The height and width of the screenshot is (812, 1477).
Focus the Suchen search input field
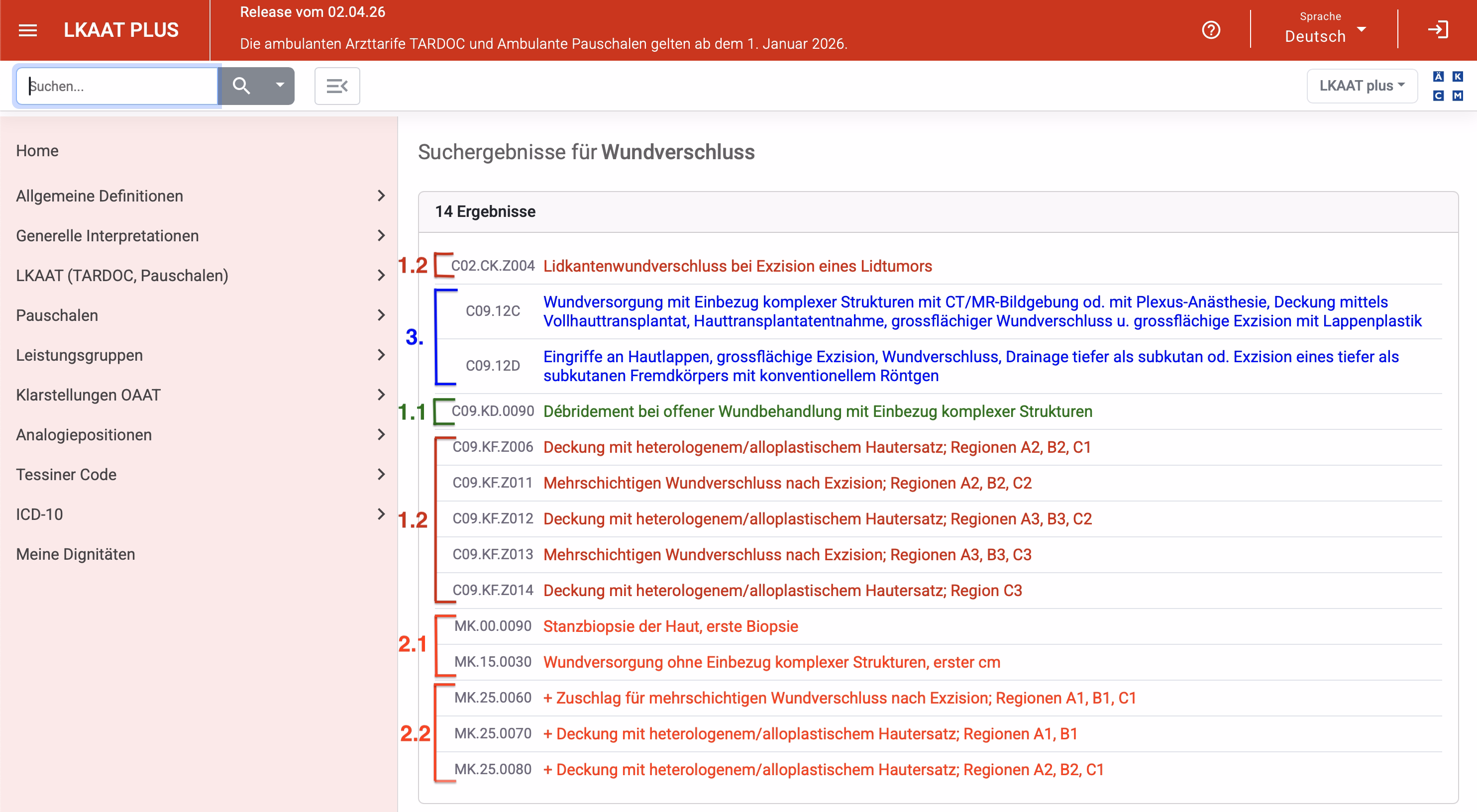117,86
